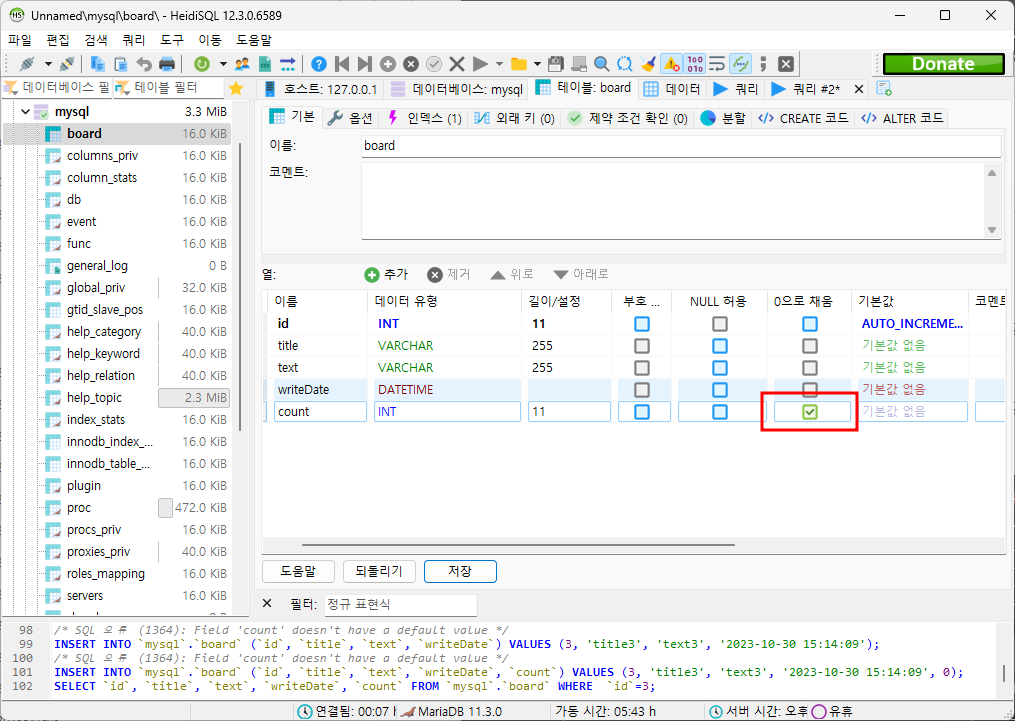Click the blue help question icon
Viewport: 1015px width, 721px height.
point(318,64)
